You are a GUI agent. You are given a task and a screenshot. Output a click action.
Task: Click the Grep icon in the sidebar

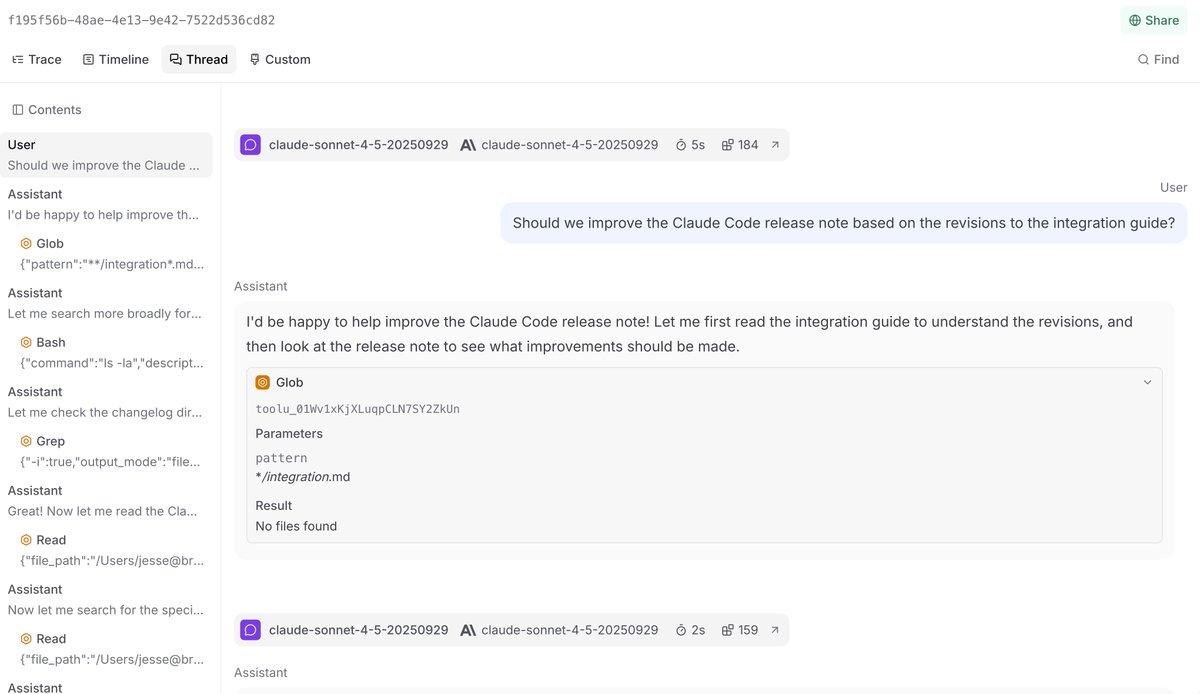[x=26, y=441]
